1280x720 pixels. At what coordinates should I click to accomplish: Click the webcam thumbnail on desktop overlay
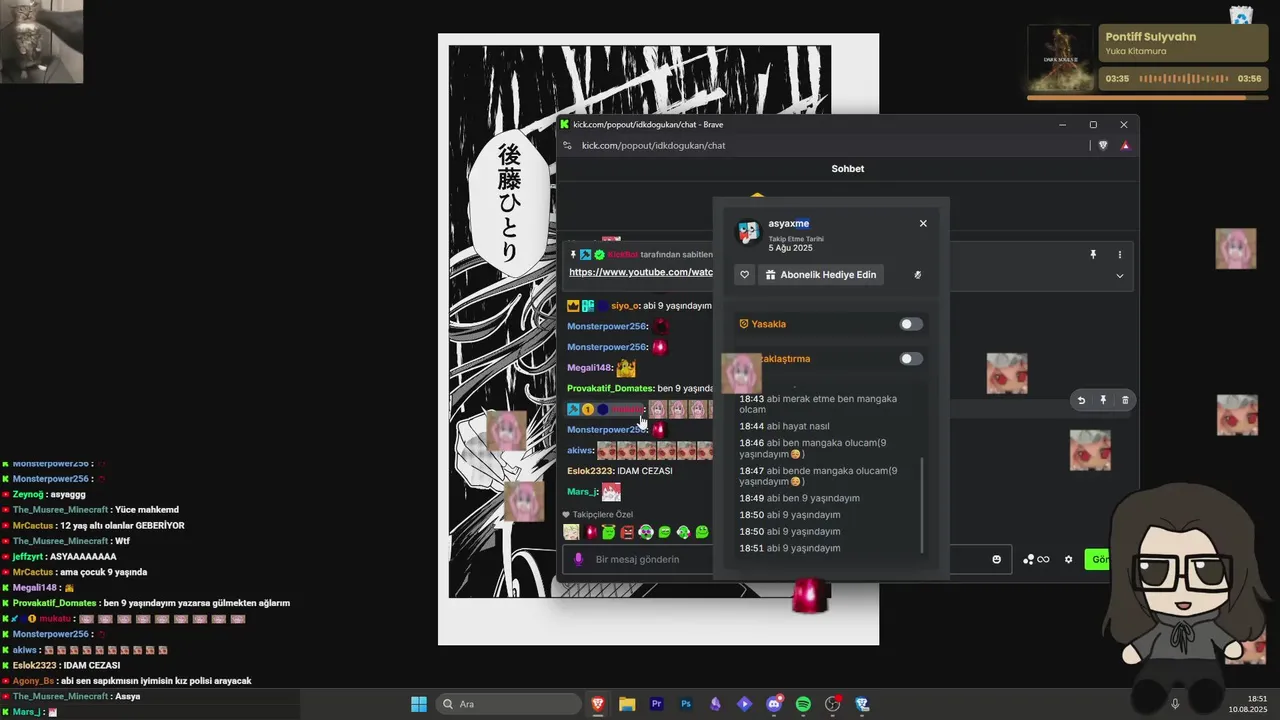click(41, 41)
